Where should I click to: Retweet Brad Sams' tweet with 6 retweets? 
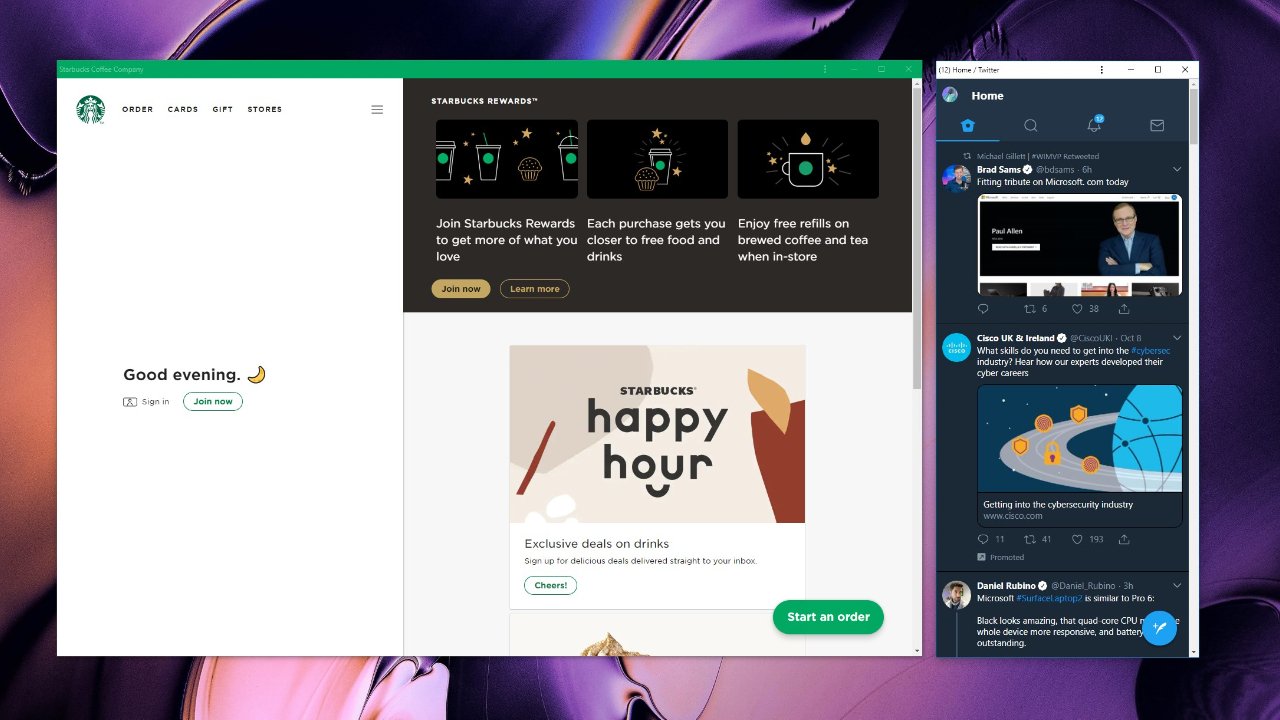[1030, 309]
